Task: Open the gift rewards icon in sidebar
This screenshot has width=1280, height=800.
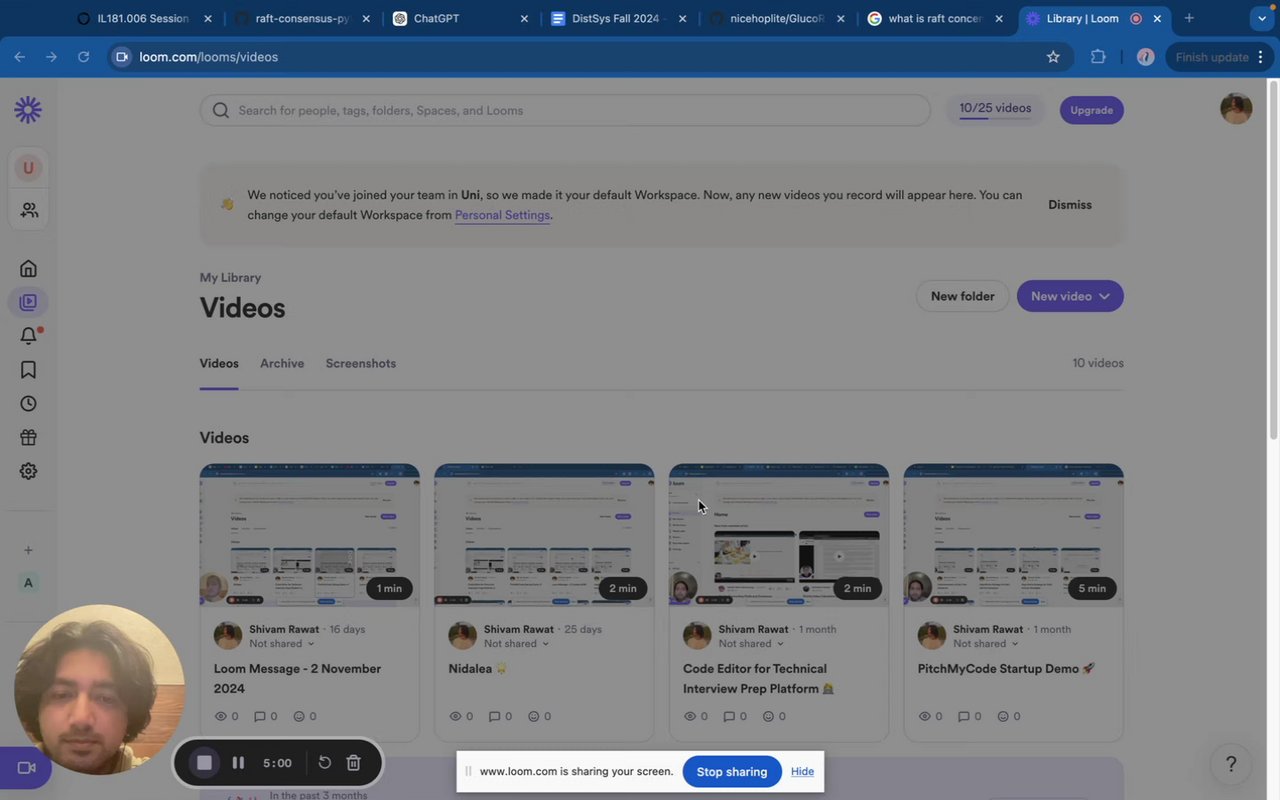Action: [x=28, y=437]
